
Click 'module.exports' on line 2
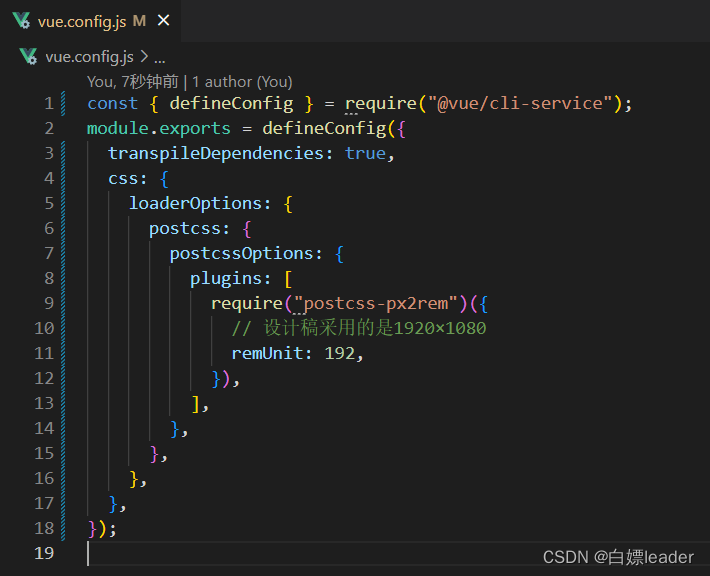pos(159,129)
